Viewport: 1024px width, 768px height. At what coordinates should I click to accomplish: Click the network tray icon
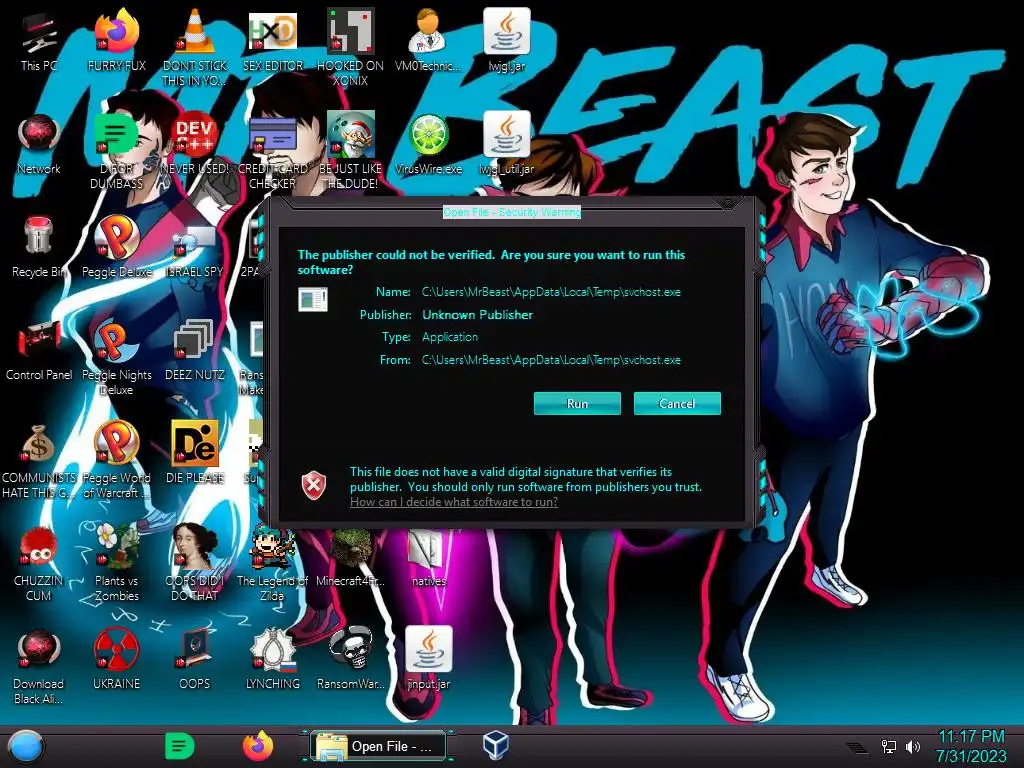tap(889, 746)
